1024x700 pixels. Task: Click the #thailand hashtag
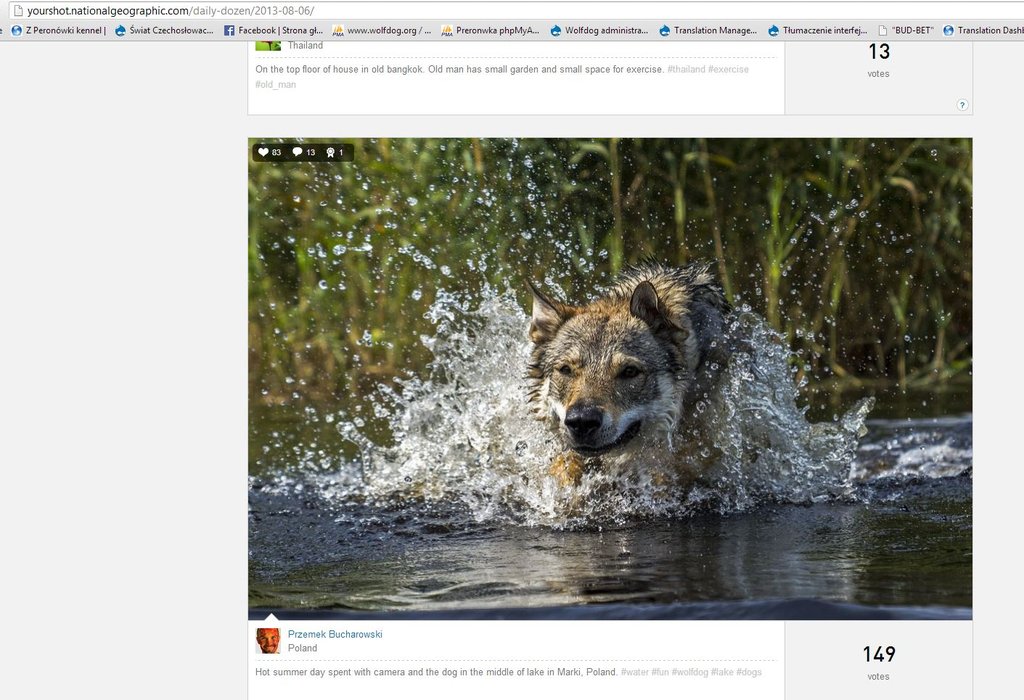pyautogui.click(x=686, y=70)
